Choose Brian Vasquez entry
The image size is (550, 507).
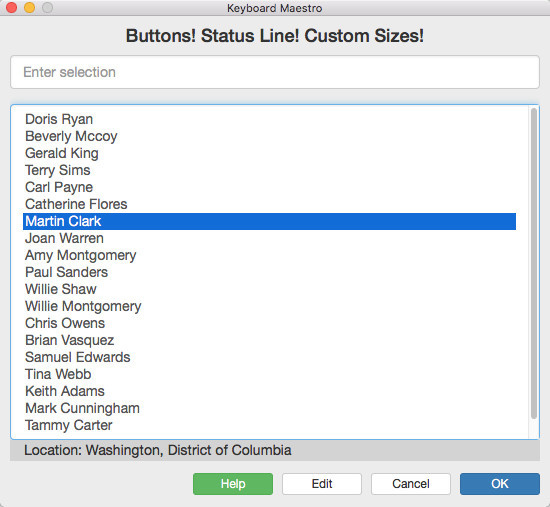coord(269,340)
